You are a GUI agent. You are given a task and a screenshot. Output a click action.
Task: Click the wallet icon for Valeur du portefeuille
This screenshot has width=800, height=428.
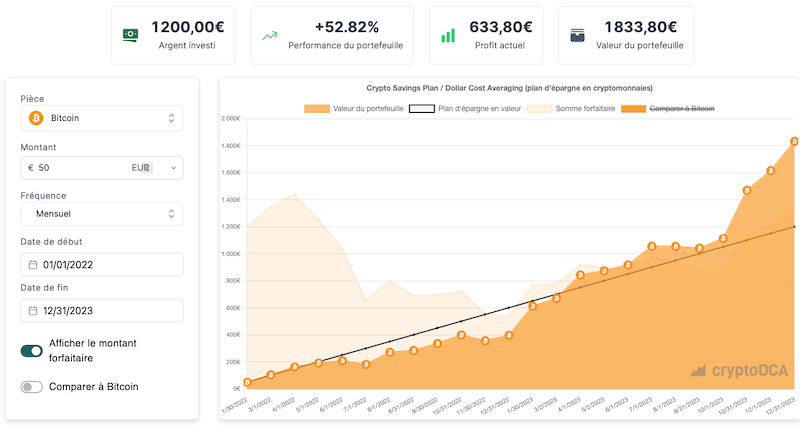577,35
